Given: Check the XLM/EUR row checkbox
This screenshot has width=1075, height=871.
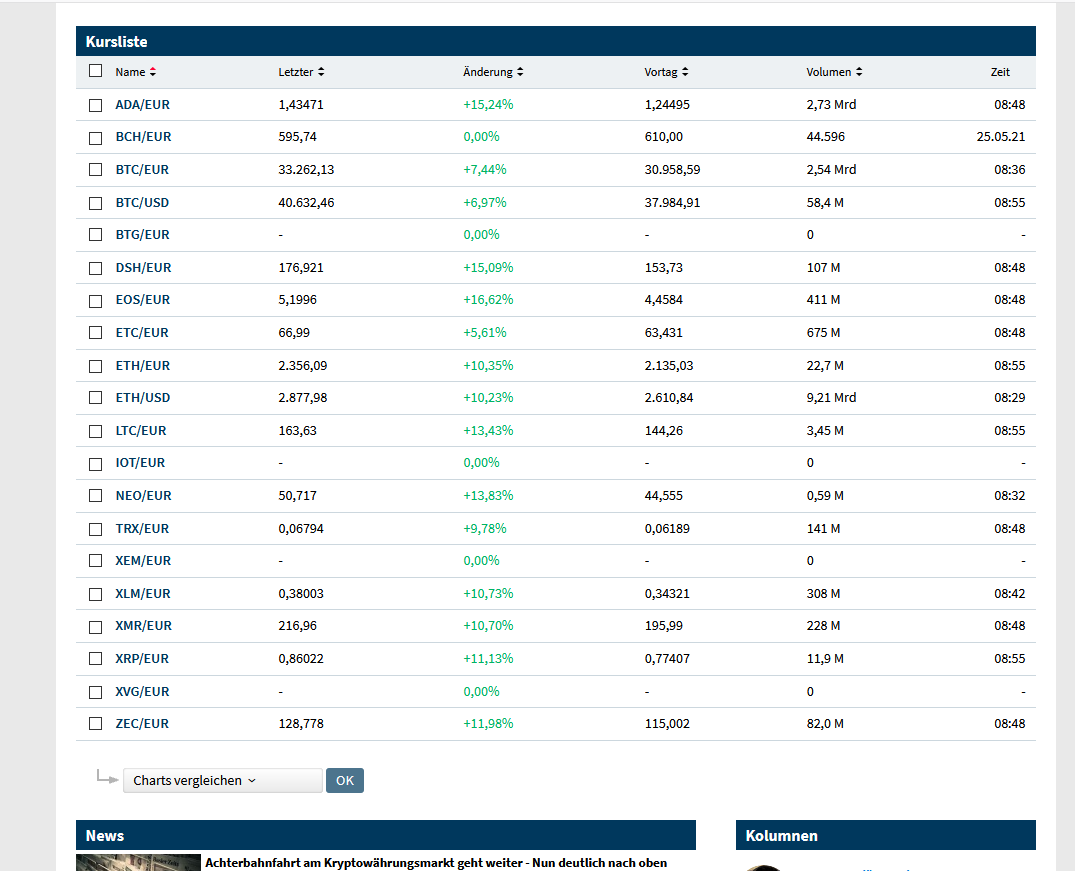Looking at the screenshot, I should [x=95, y=595].
